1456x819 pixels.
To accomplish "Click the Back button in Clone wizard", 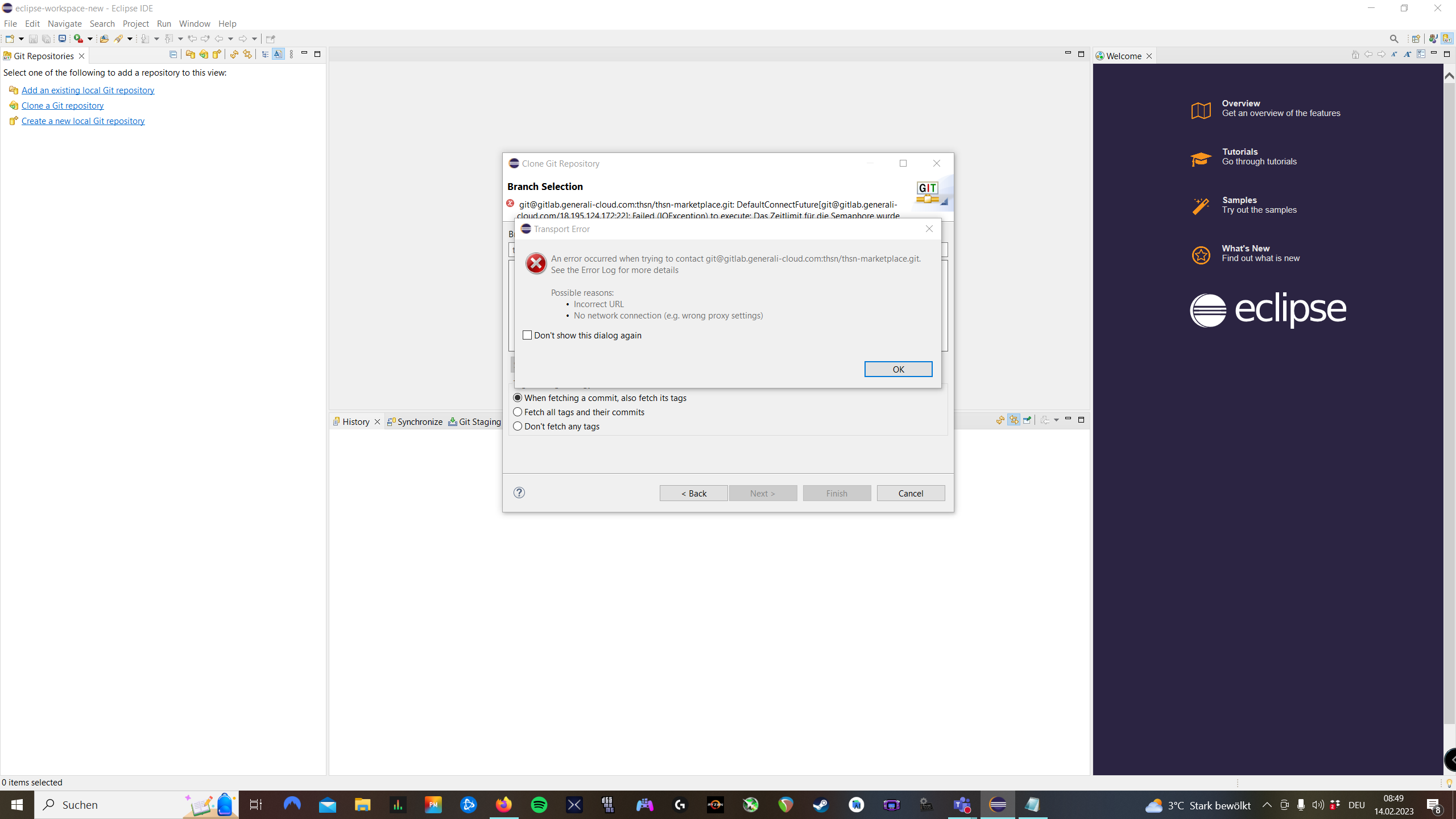I will coord(693,493).
